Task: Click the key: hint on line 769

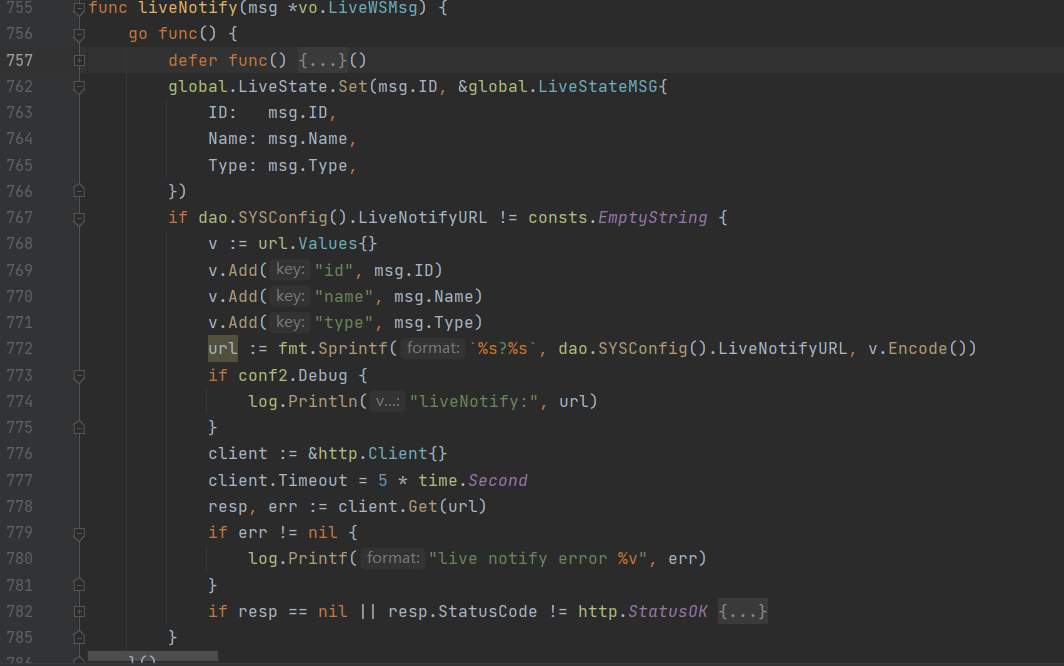Action: coord(290,270)
